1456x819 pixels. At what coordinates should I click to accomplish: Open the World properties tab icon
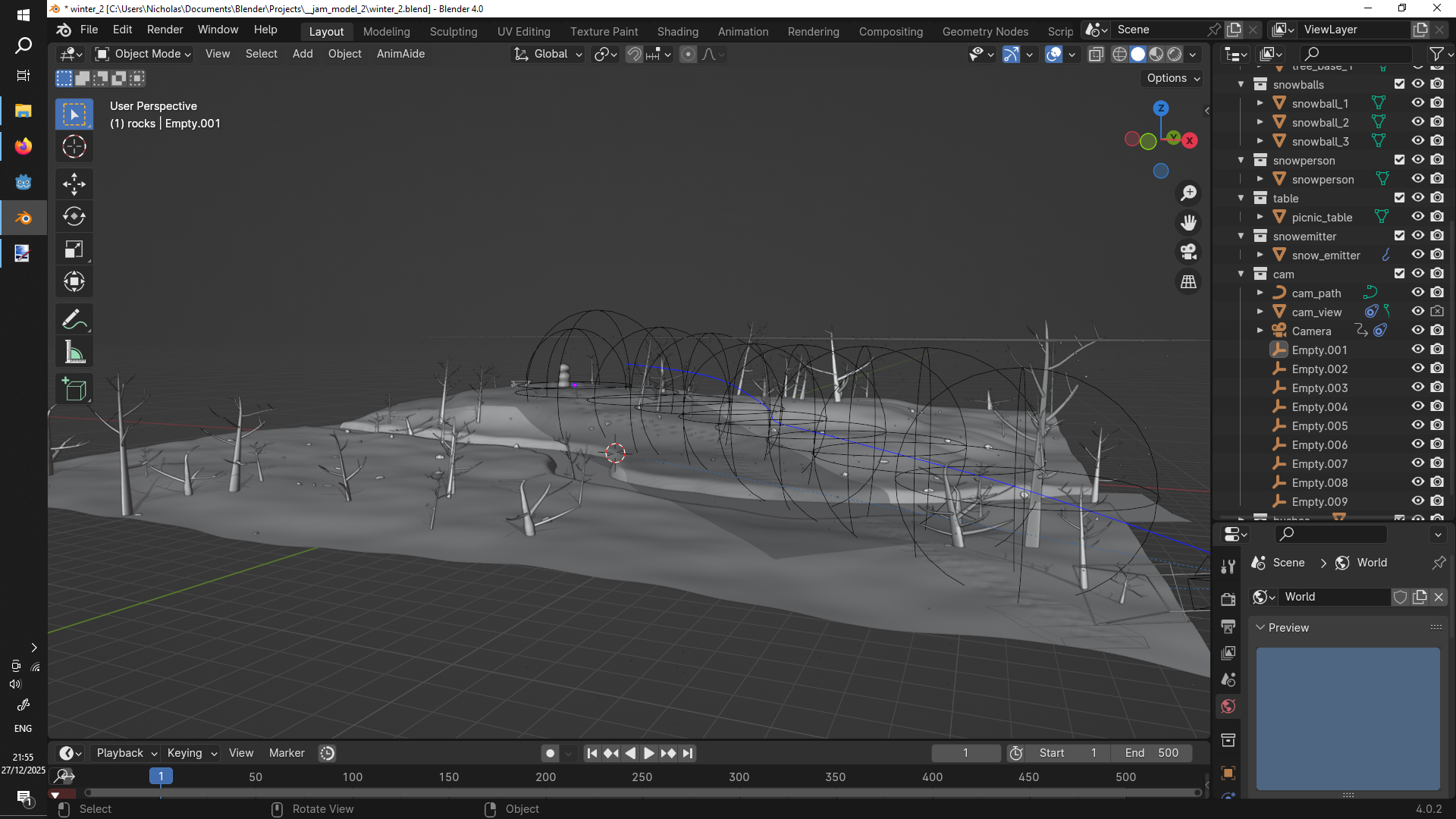pos(1228,707)
